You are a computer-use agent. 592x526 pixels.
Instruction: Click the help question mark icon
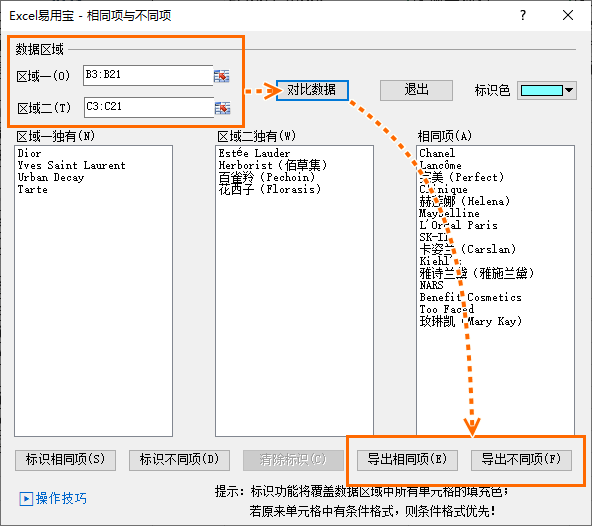(x=523, y=15)
